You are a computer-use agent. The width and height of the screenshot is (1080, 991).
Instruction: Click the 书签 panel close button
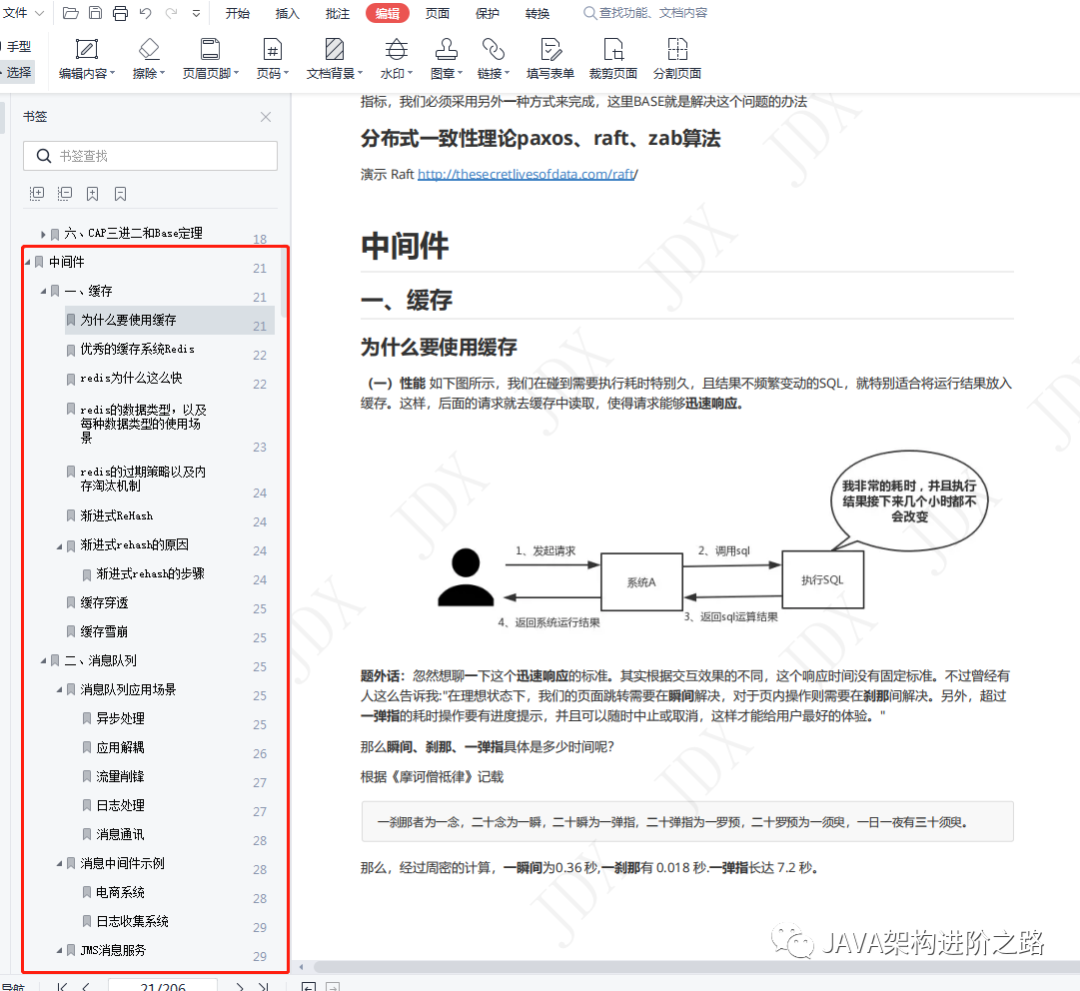265,117
